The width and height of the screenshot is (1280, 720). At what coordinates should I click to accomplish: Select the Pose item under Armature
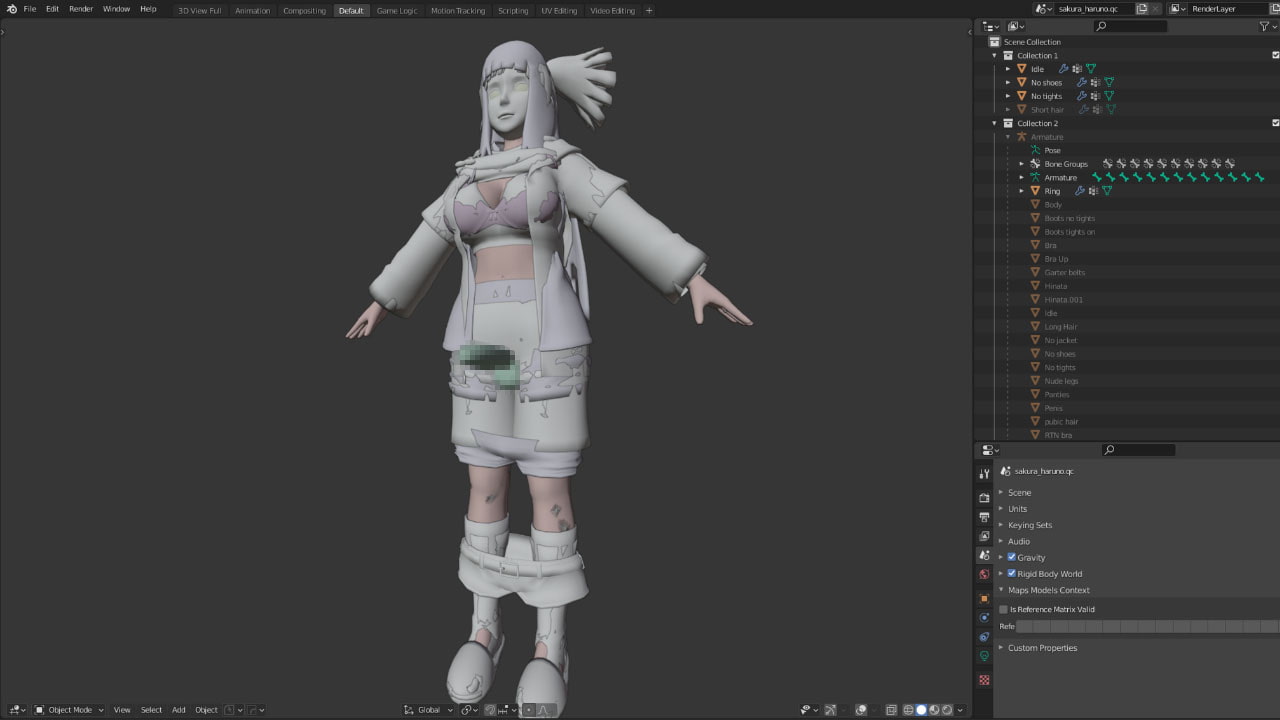click(x=1052, y=150)
